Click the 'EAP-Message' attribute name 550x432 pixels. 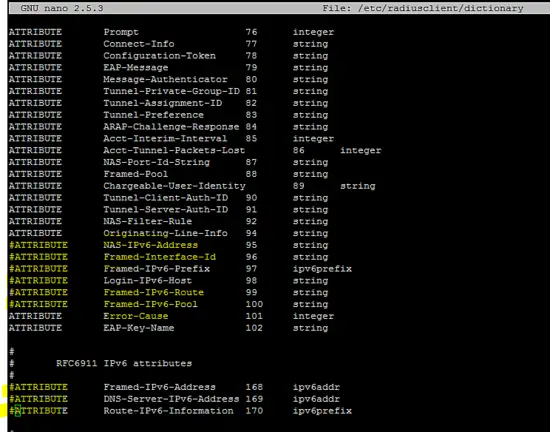(x=136, y=68)
